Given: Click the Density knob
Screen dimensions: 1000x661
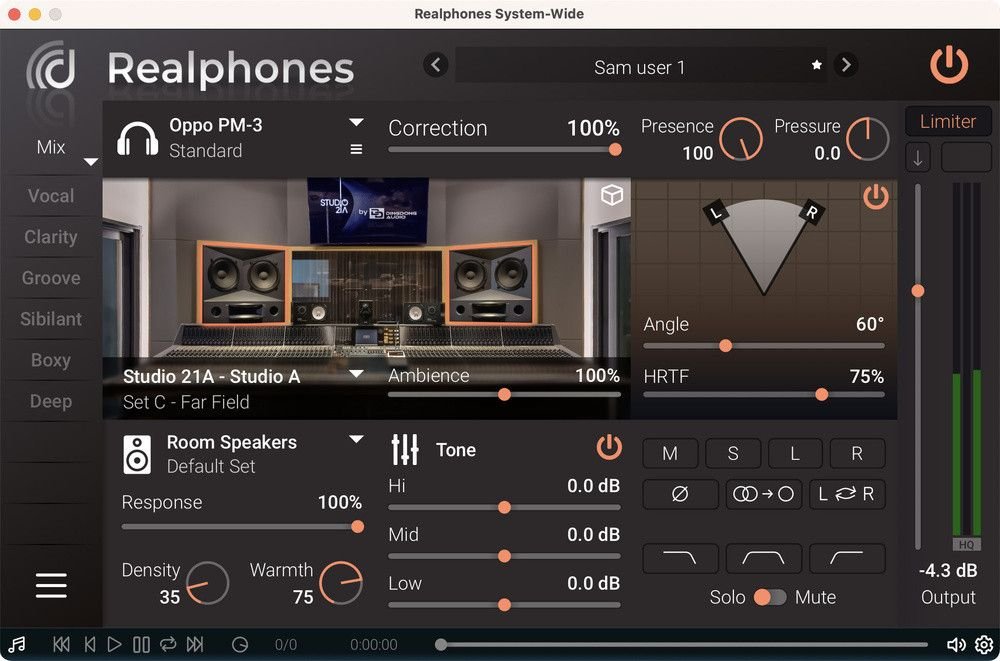Looking at the screenshot, I should pos(207,583).
